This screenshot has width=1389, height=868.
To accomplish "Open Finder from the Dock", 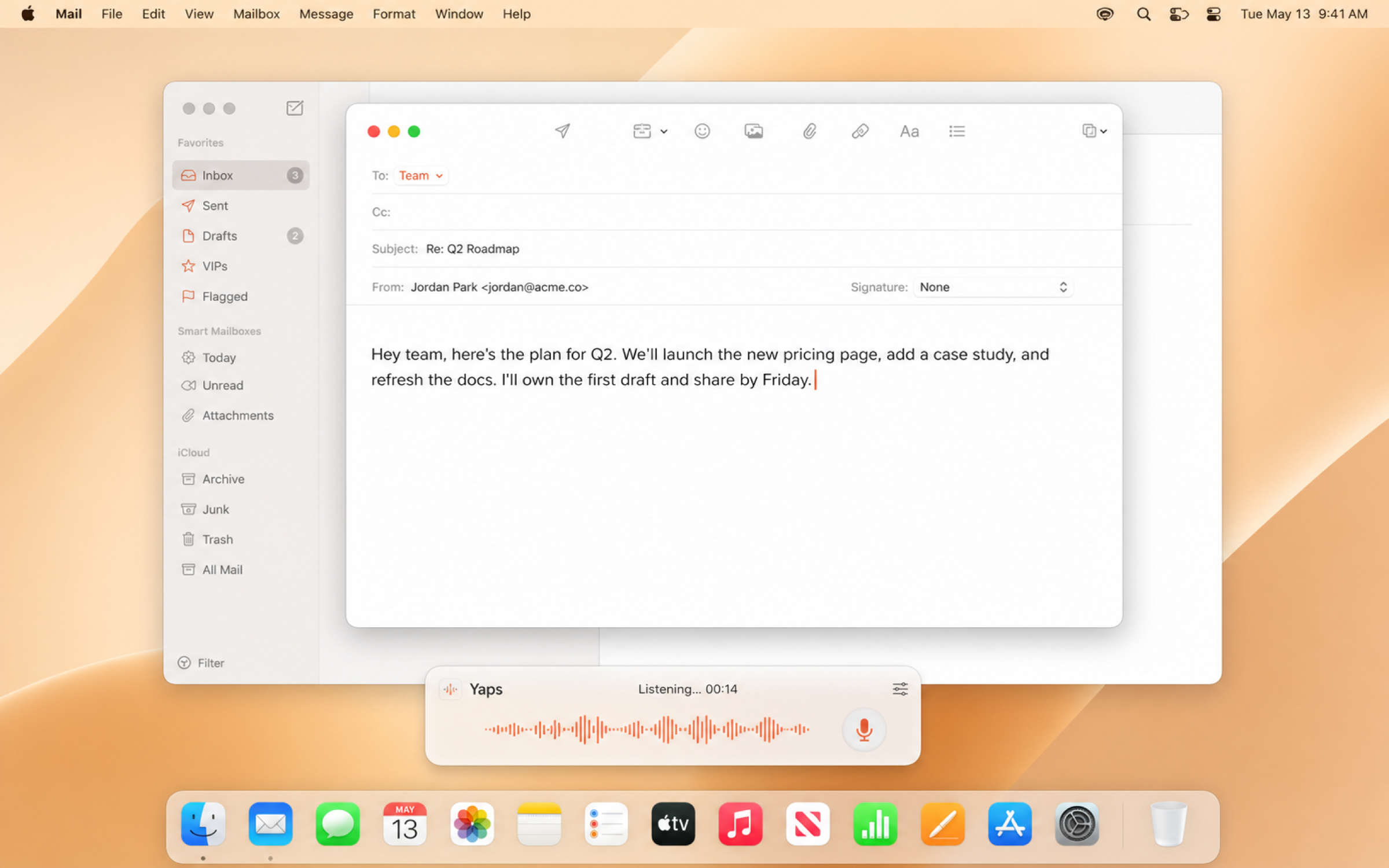I will pyautogui.click(x=203, y=823).
